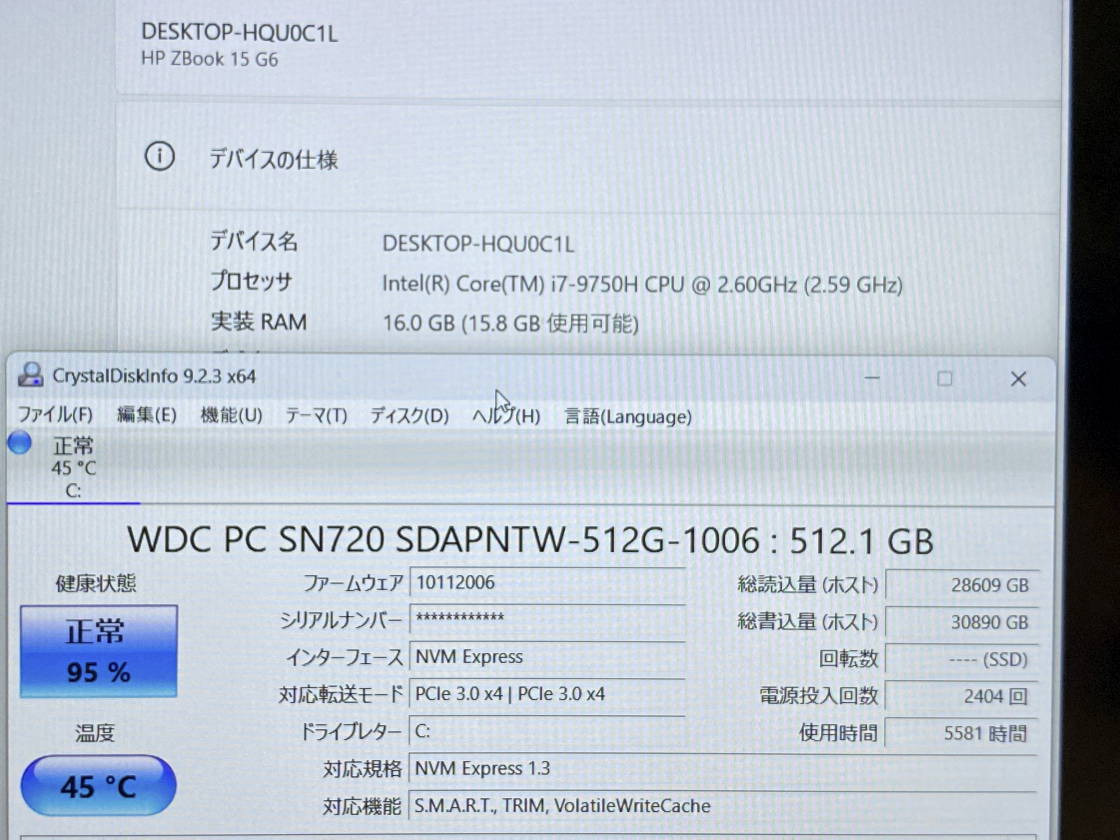Viewport: 1120px width, 840px height.
Task: Click the features field S.M.A.R.T., TRIM, VolatileWriteCache
Action: (x=723, y=806)
